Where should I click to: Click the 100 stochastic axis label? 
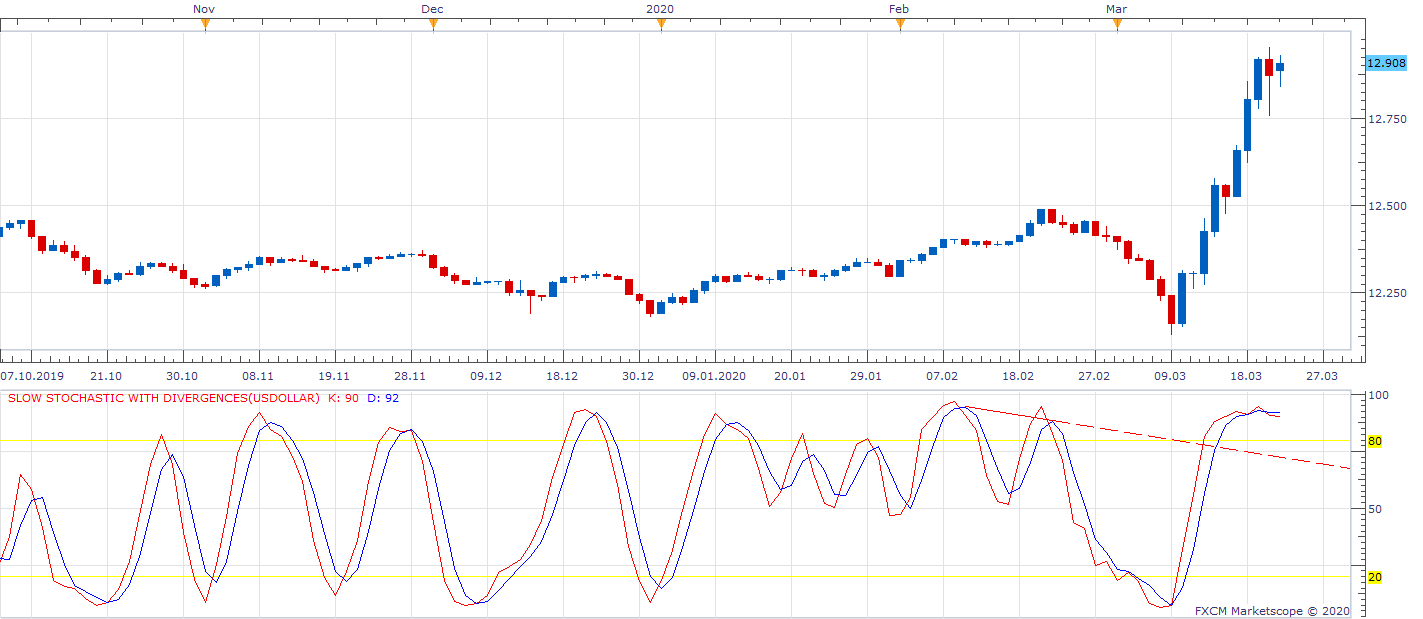click(1378, 396)
